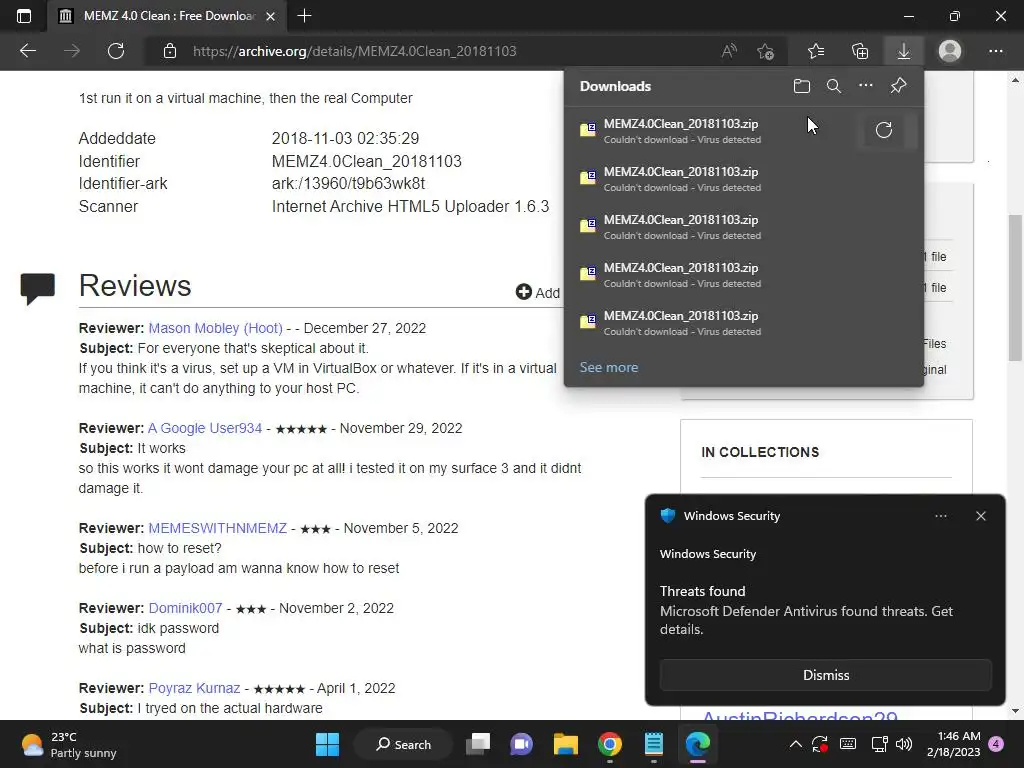Open Edge Settings and more menu
Screen dimensions: 1024x768
pos(996,51)
